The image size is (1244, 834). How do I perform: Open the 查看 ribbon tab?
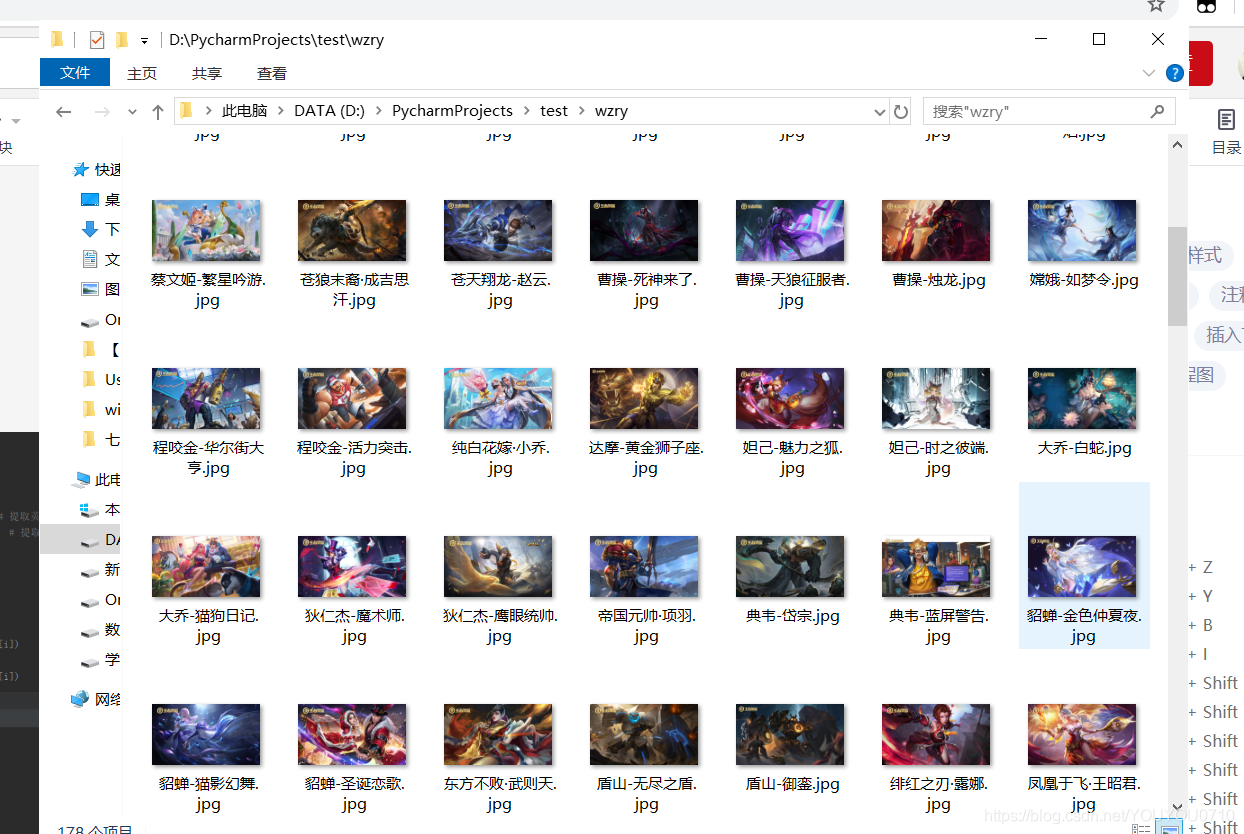pyautogui.click(x=272, y=73)
